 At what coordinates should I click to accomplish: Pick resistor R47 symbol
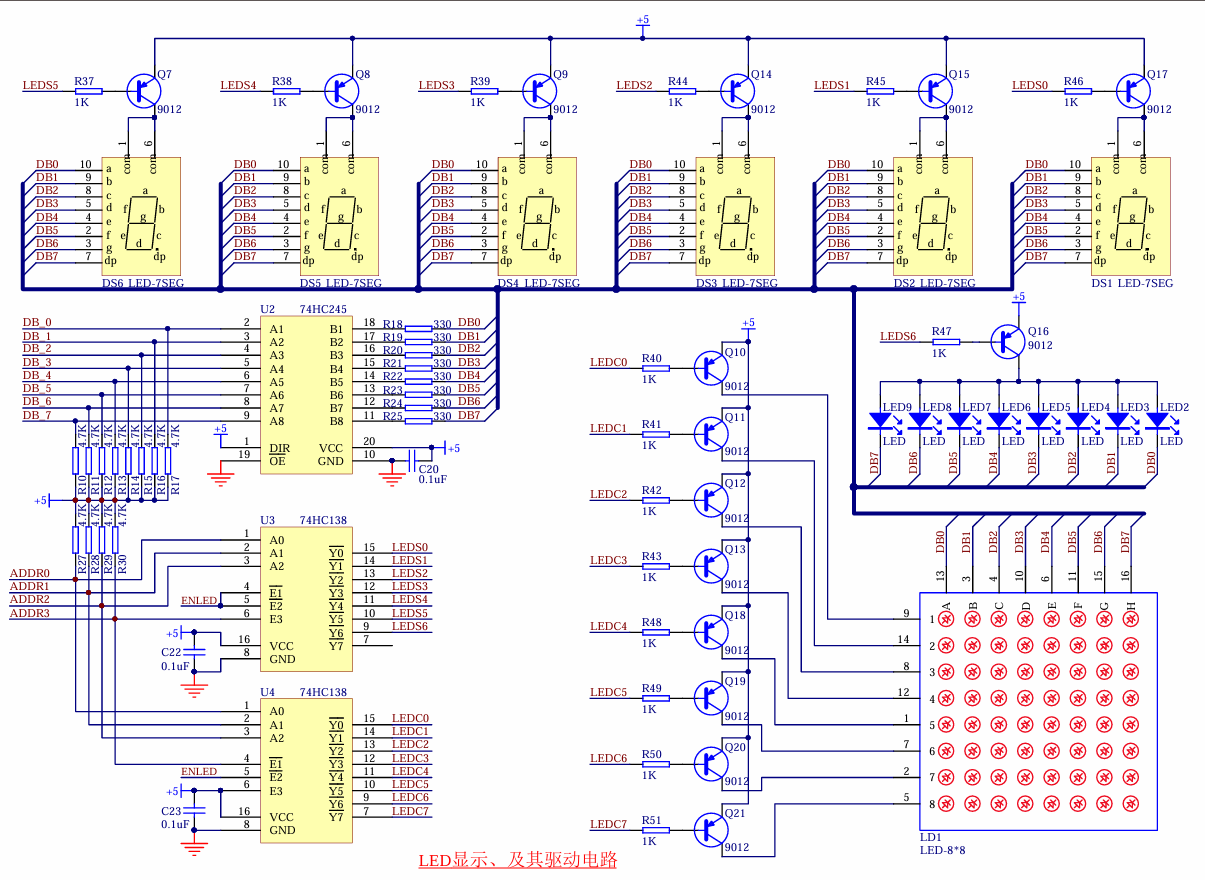pyautogui.click(x=945, y=341)
